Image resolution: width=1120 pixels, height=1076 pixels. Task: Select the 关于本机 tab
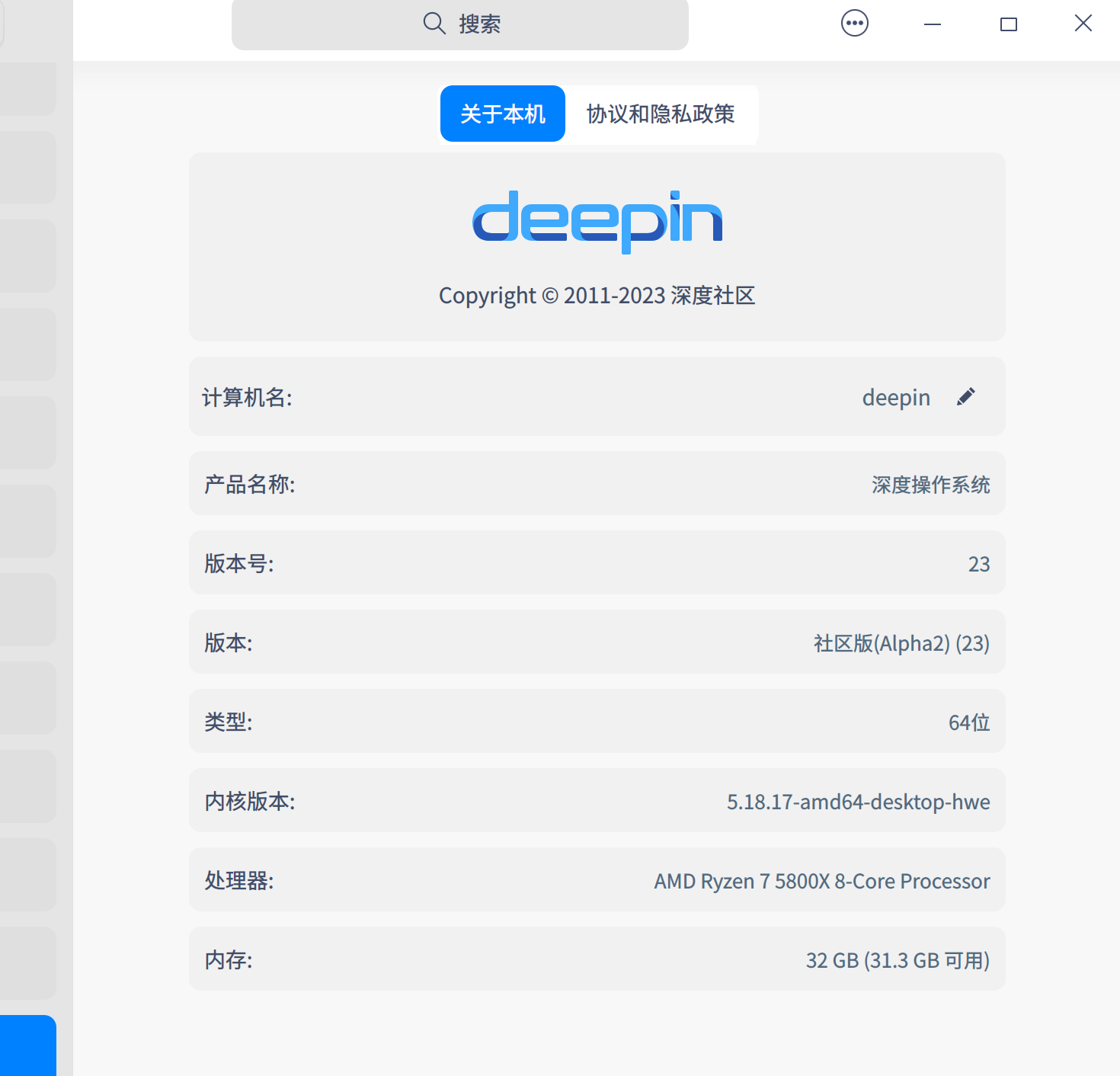pos(502,113)
